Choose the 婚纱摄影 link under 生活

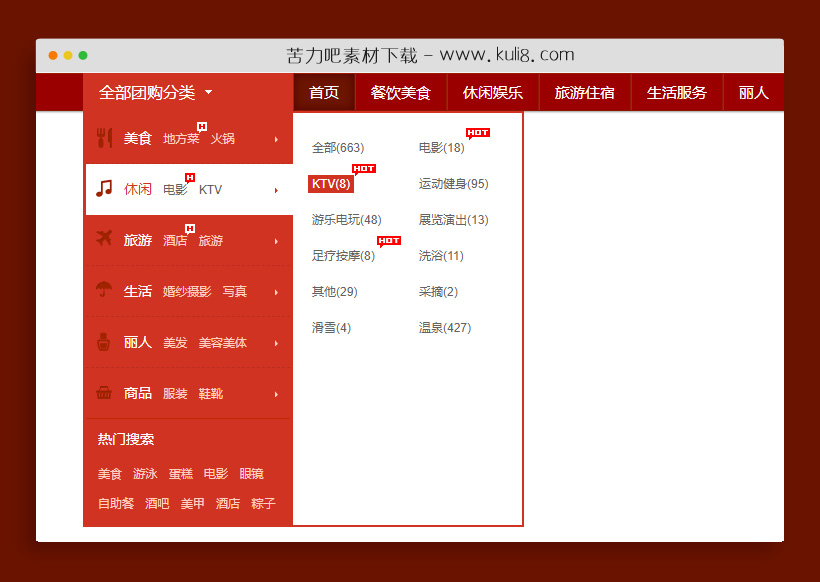(187, 292)
